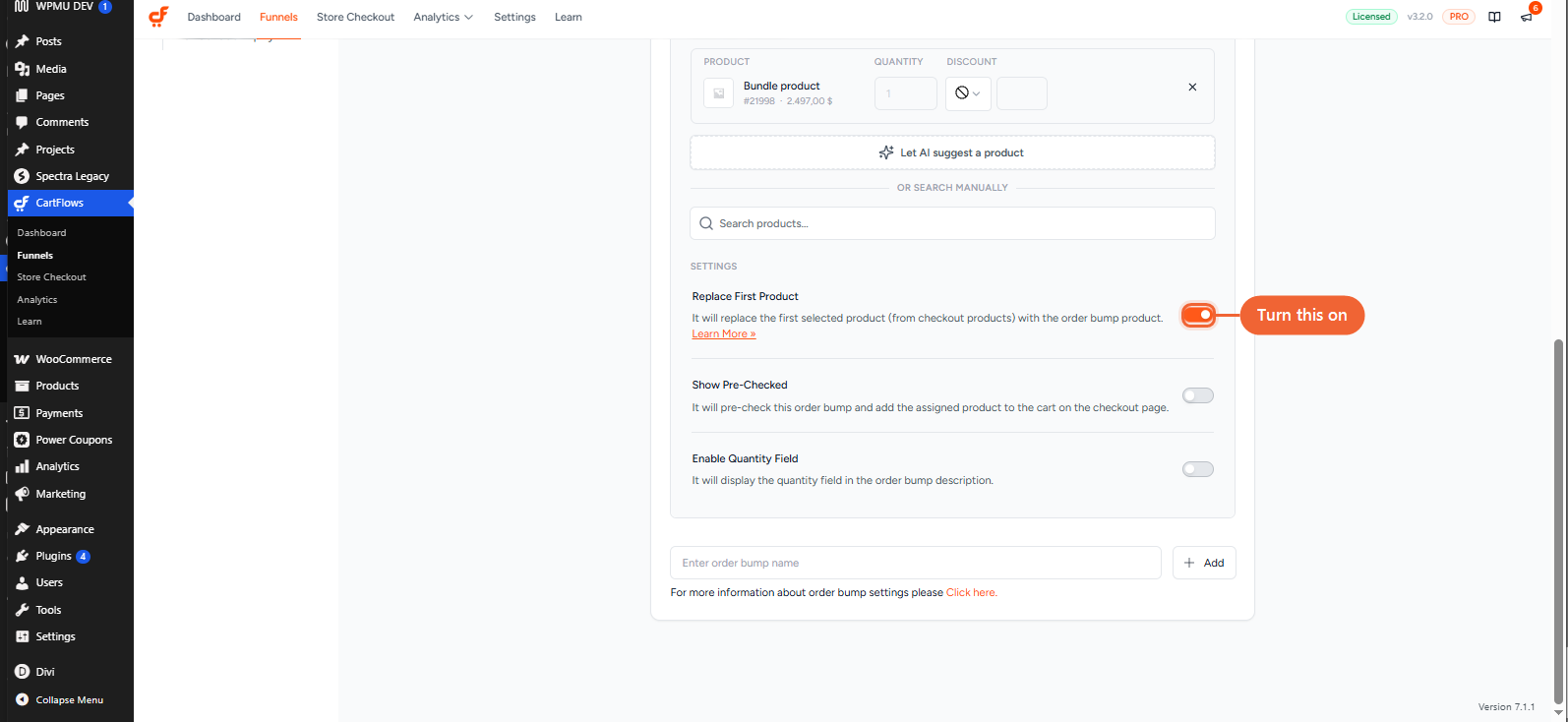
Task: Click the Power Coupons icon
Action: tap(22, 440)
